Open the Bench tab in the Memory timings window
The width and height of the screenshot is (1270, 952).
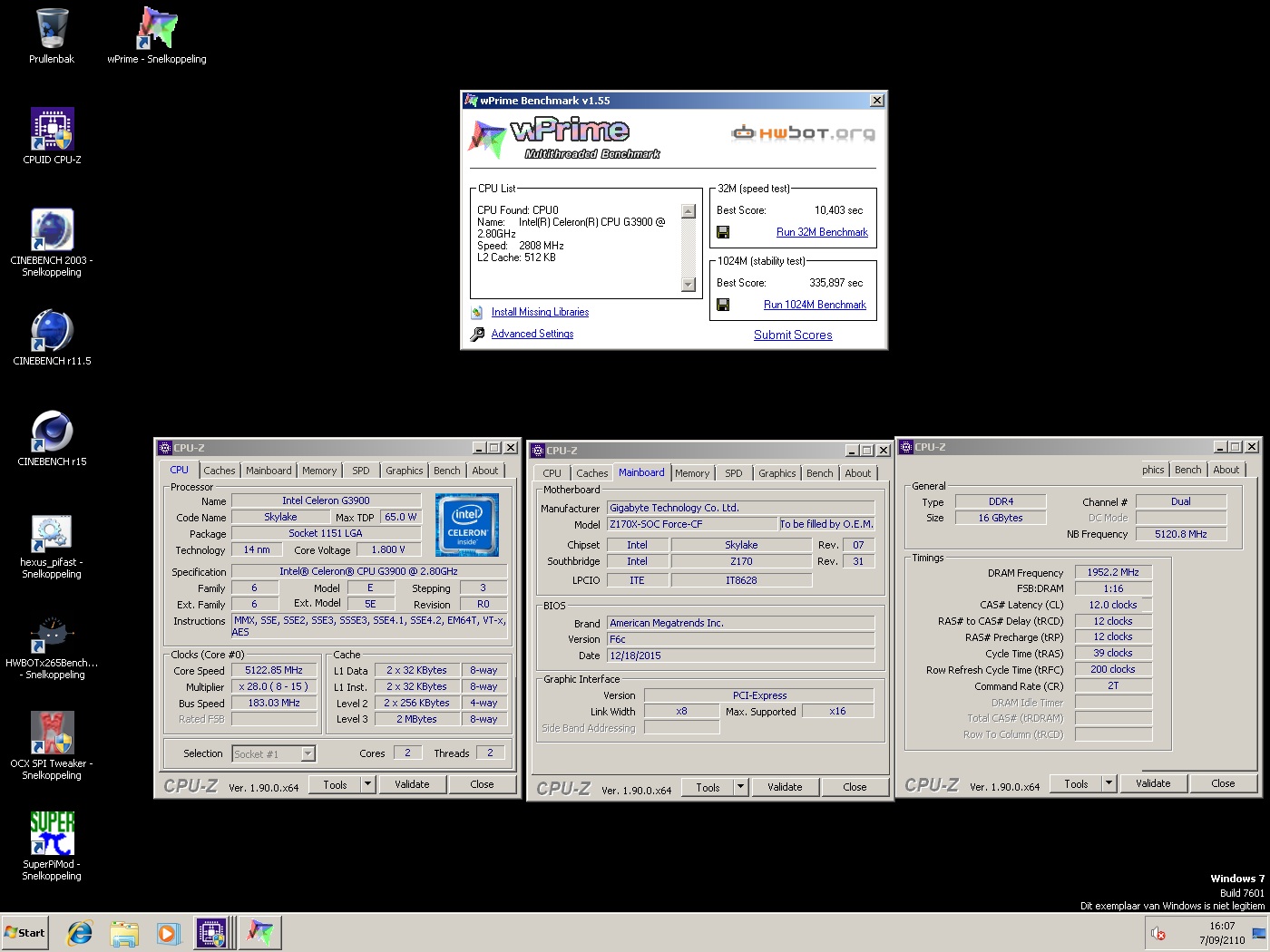pos(1187,470)
